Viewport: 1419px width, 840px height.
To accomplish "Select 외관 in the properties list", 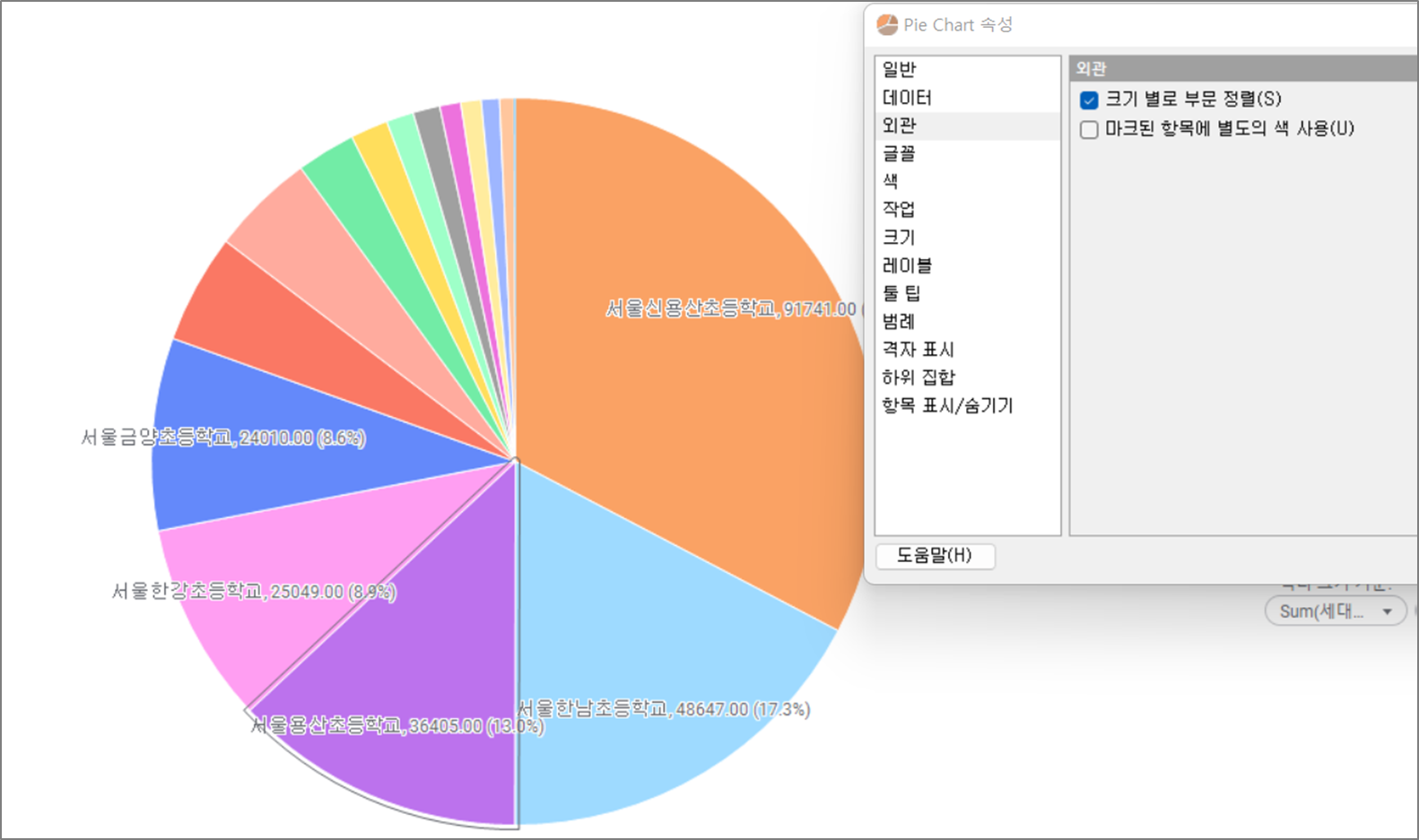I will pyautogui.click(x=967, y=126).
